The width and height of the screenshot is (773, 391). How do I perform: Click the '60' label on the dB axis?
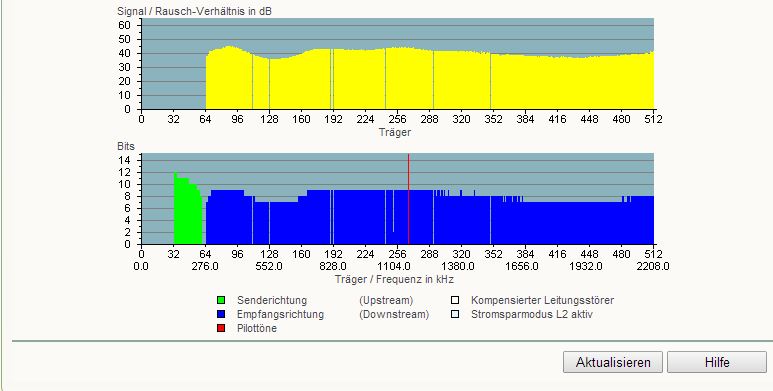pos(124,25)
